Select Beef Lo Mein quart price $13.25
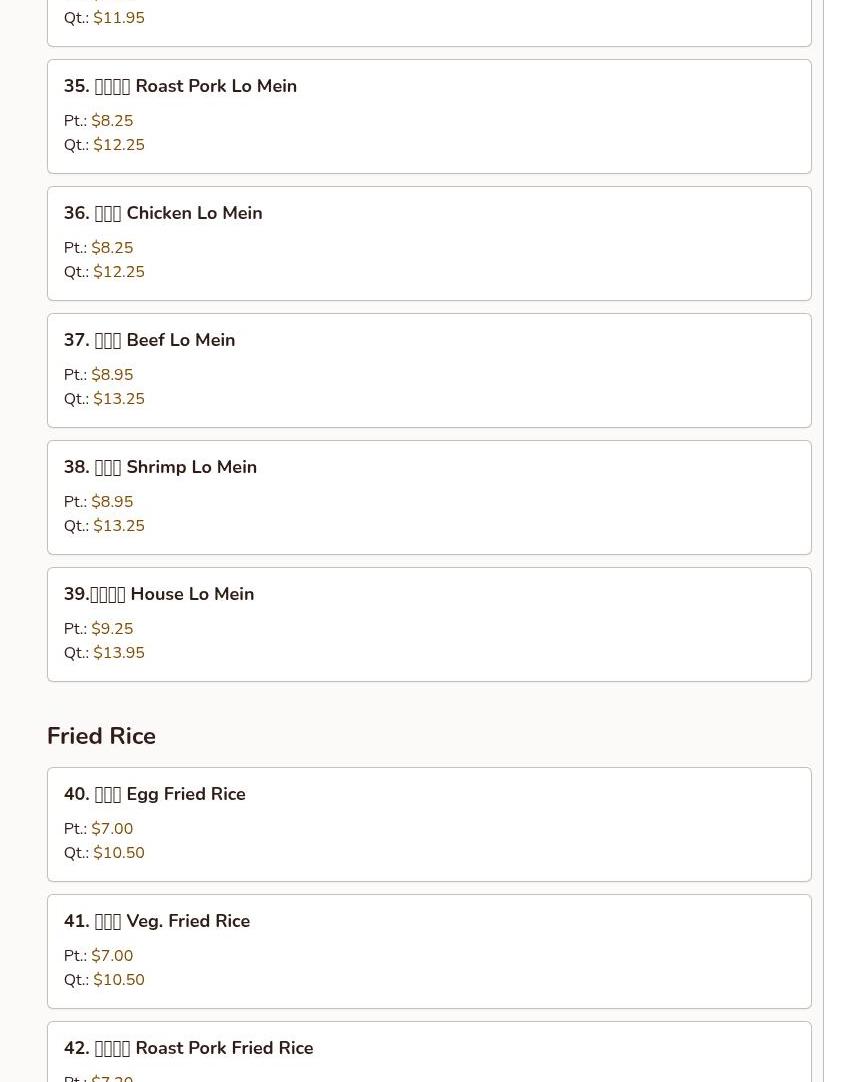This screenshot has width=844, height=1082. (119, 399)
